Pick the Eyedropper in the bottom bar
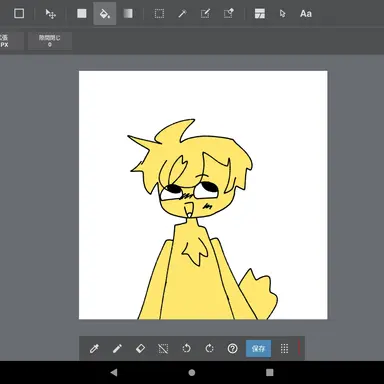 (x=94, y=349)
